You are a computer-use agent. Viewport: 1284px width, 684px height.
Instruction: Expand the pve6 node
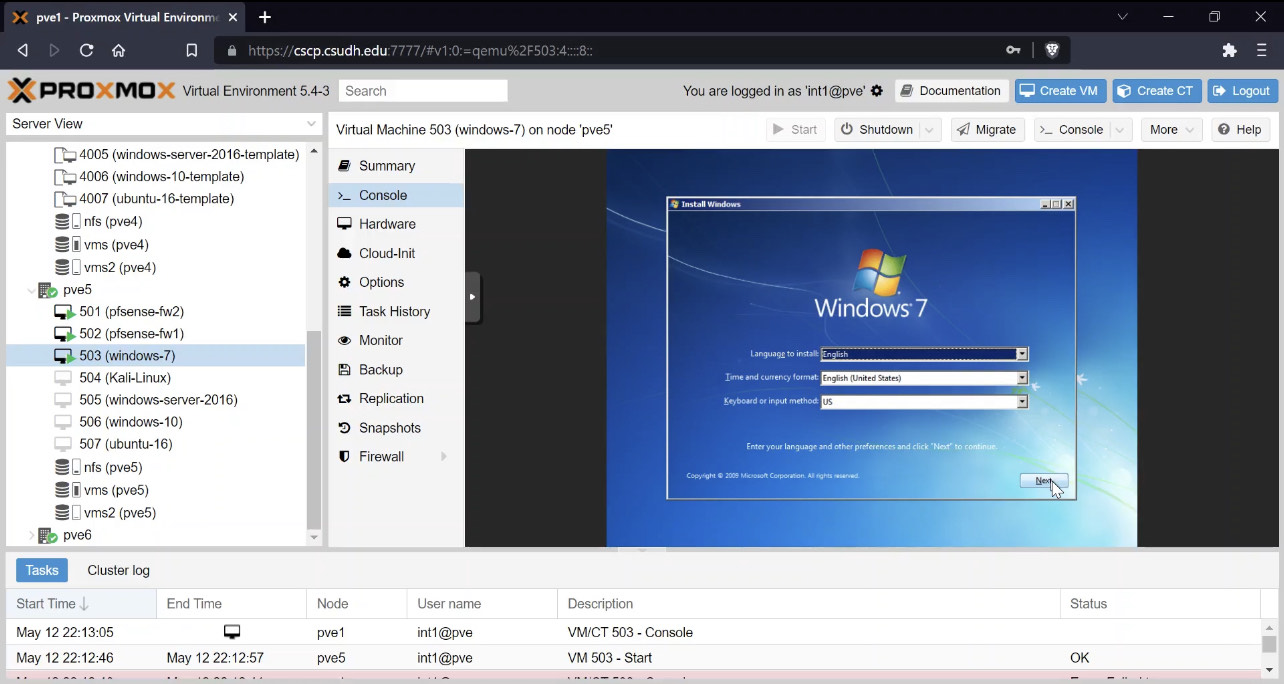click(32, 536)
